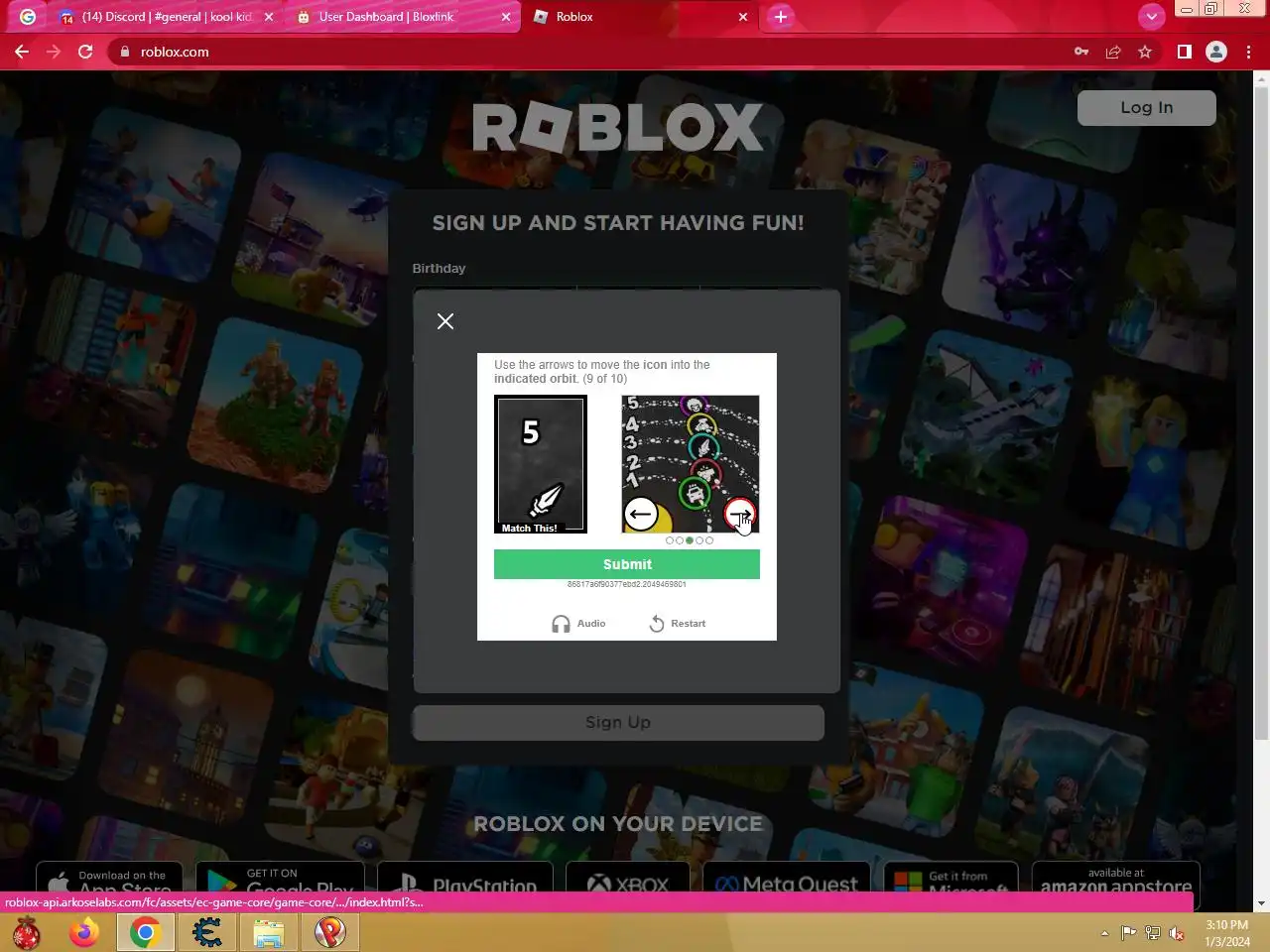Bookmark this page with the star
The image size is (1270, 952).
pos(1145,52)
